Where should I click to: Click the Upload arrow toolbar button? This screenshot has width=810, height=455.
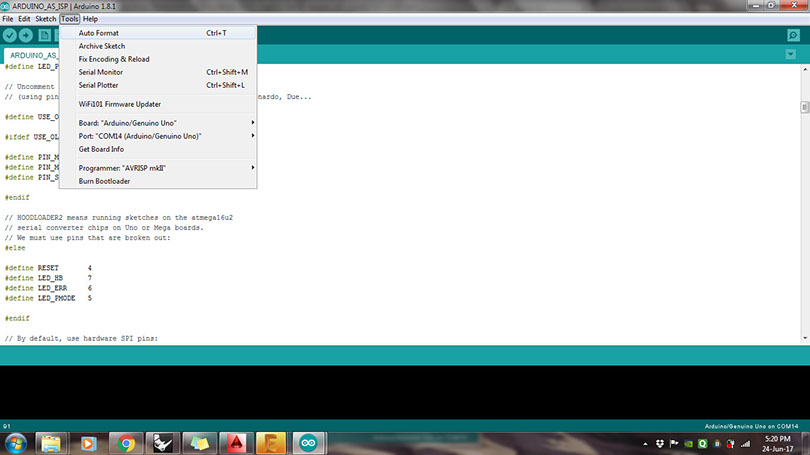[x=26, y=35]
